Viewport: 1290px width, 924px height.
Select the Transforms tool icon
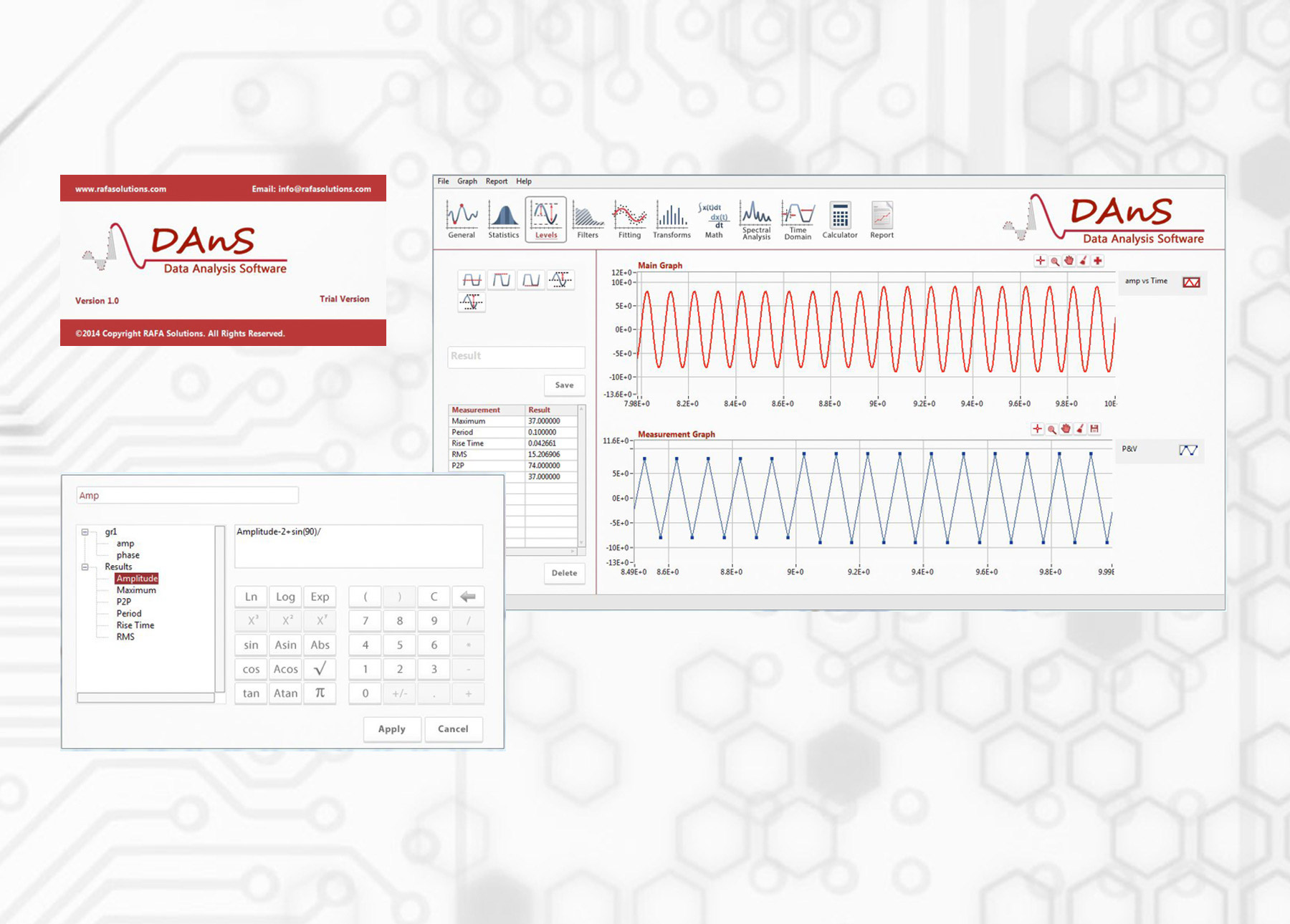click(672, 219)
